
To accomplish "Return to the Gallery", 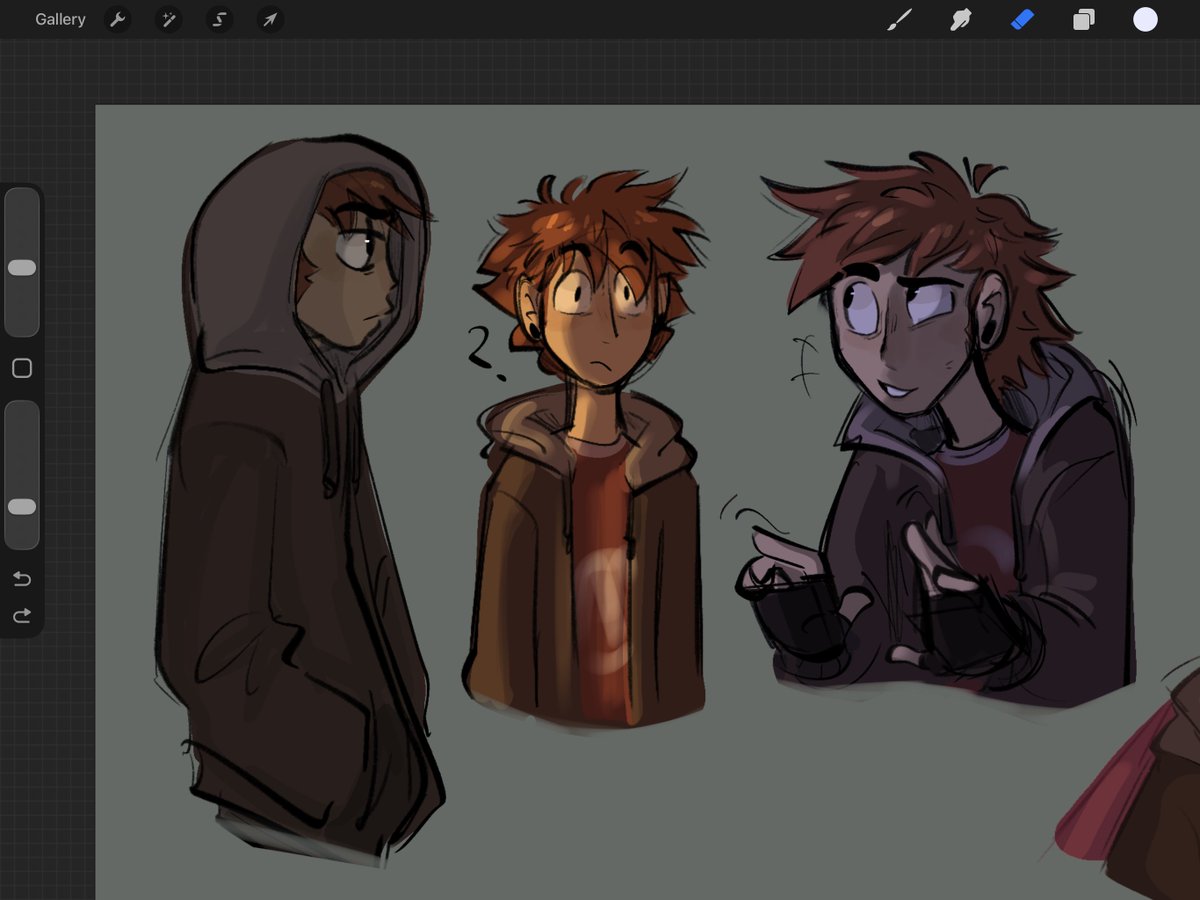I will (x=60, y=20).
